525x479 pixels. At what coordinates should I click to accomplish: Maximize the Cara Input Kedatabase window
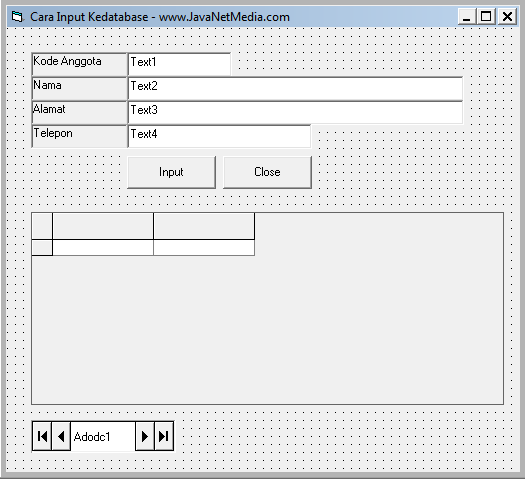click(x=486, y=16)
